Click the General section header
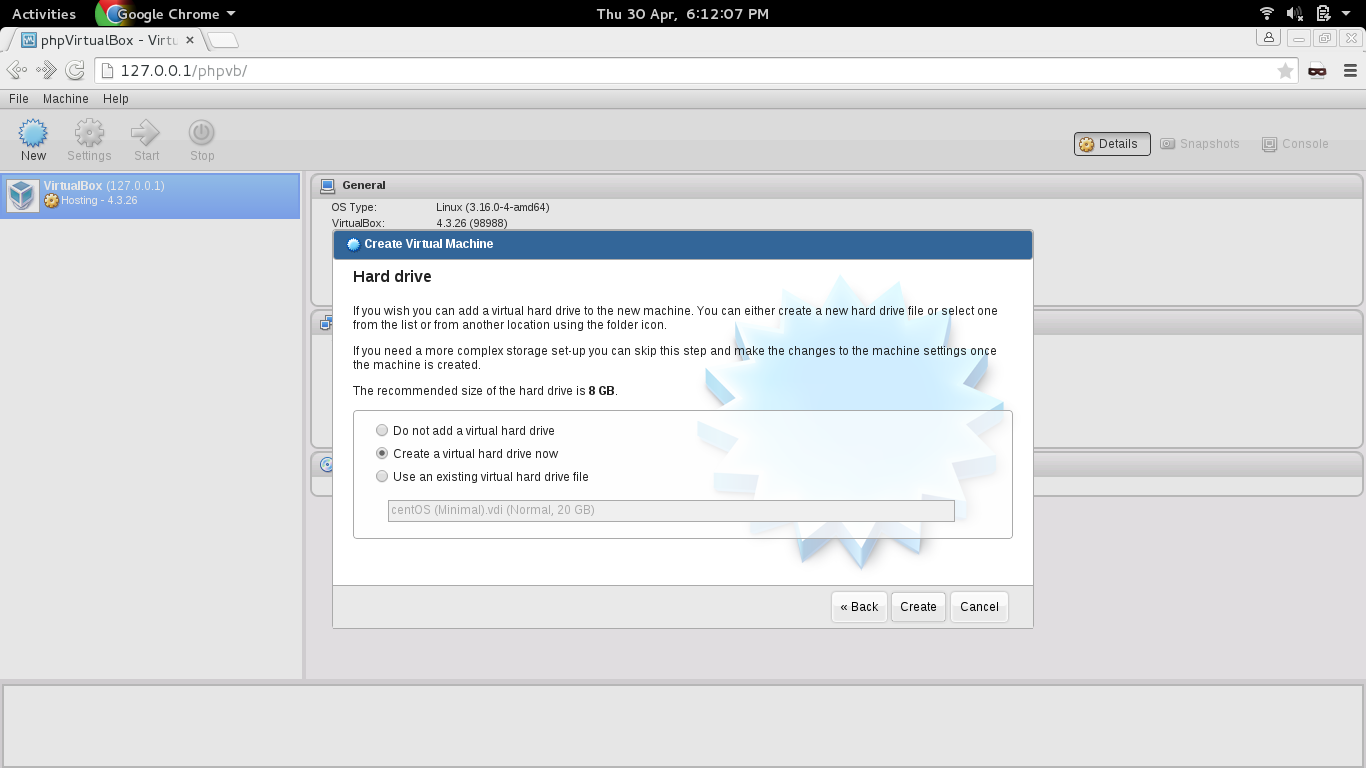The width and height of the screenshot is (1366, 768). [836, 185]
